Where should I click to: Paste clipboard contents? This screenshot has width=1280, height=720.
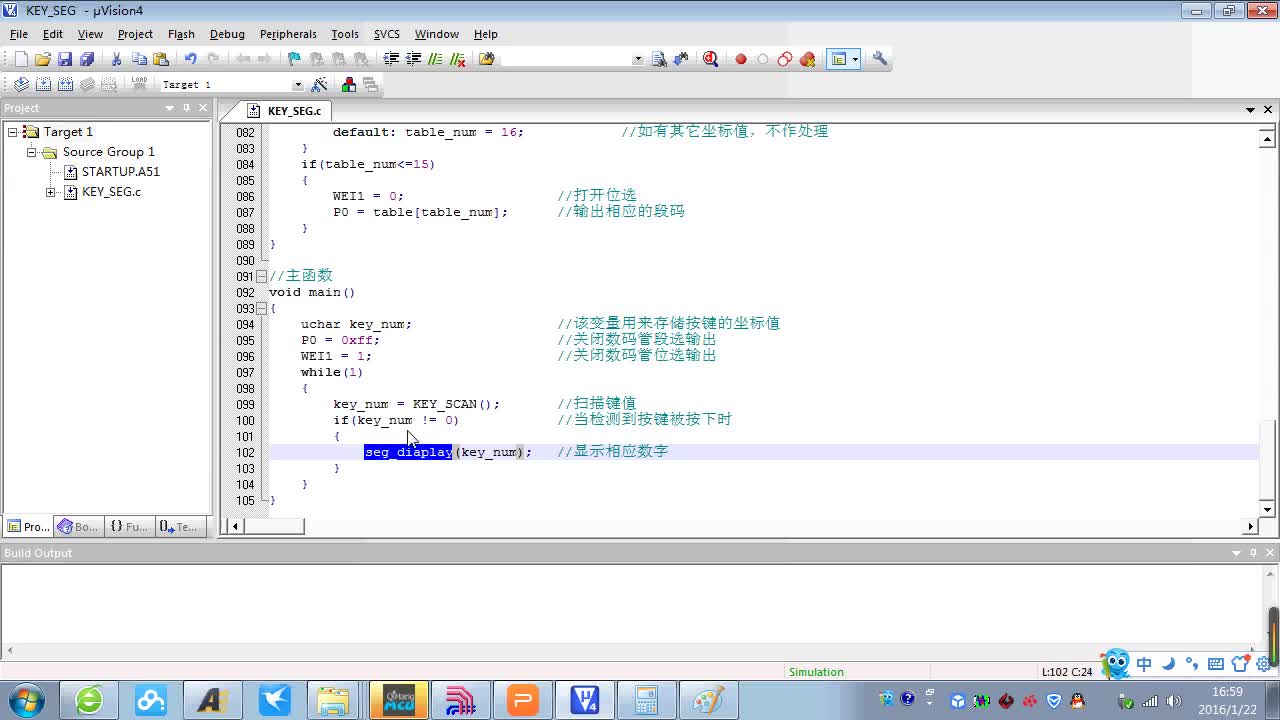click(161, 59)
